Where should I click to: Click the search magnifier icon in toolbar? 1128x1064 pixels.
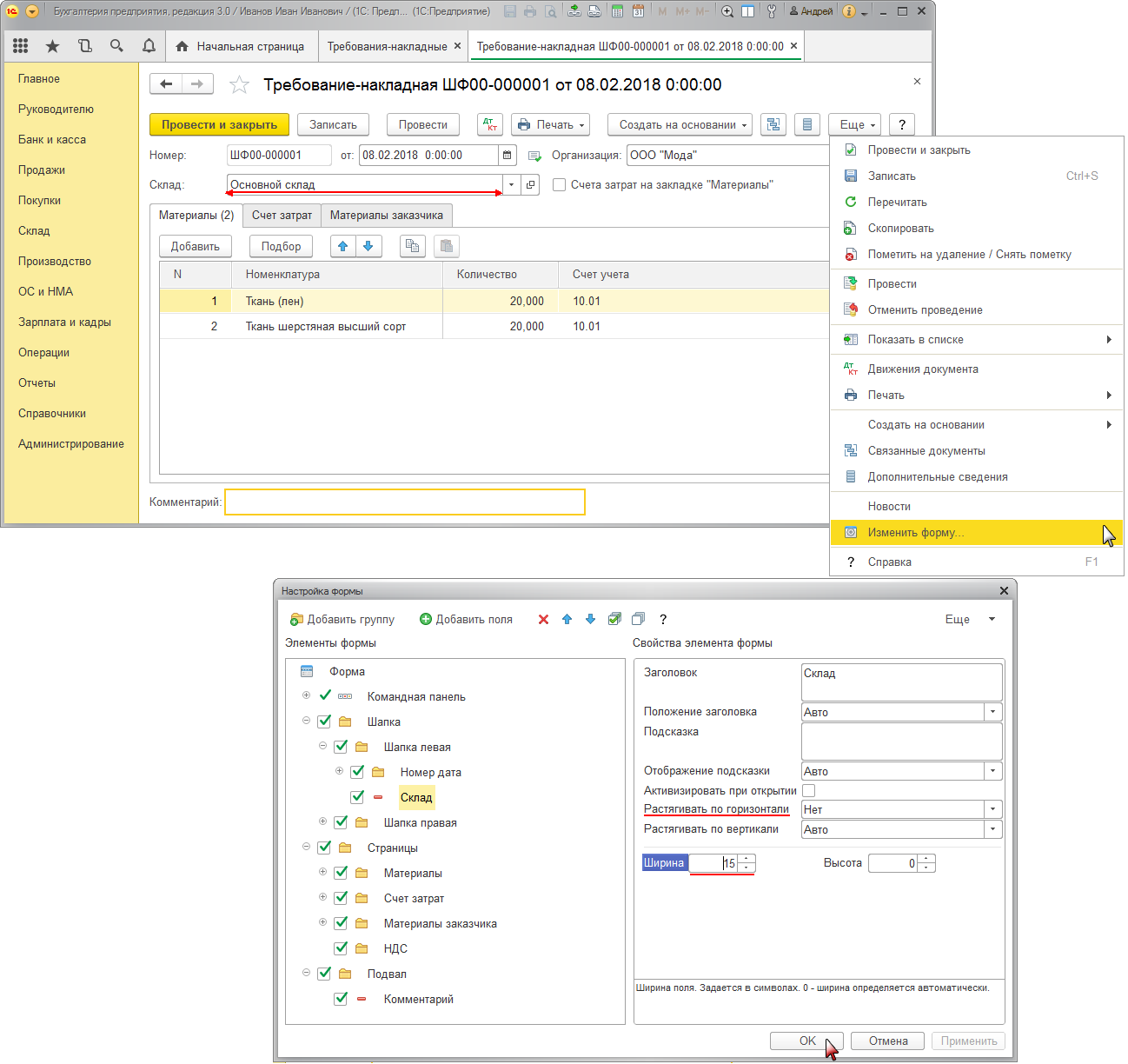(x=116, y=46)
